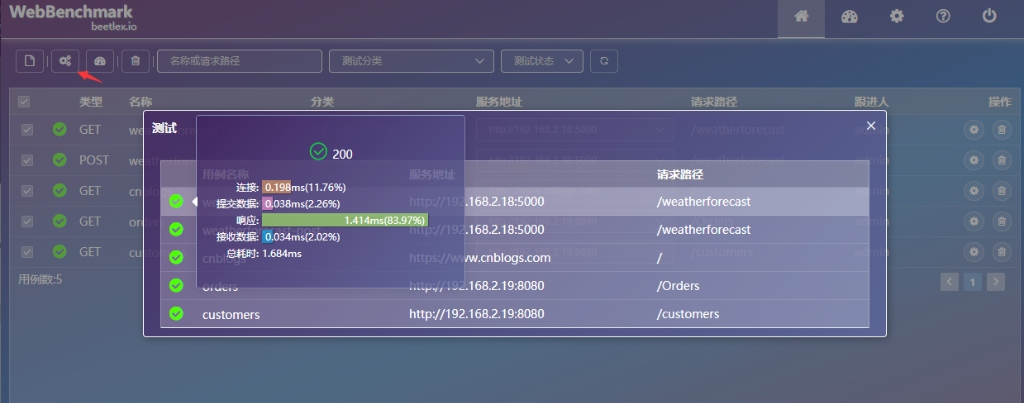The height and width of the screenshot is (403, 1024).
Task: Open settings gear for the POST row
Action: tap(974, 160)
